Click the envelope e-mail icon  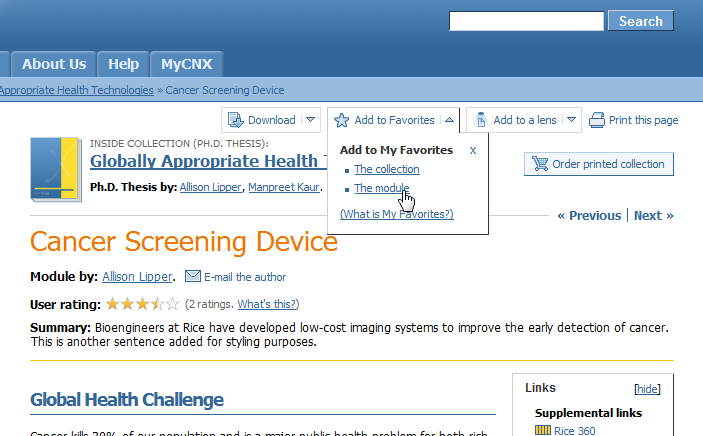coord(193,276)
